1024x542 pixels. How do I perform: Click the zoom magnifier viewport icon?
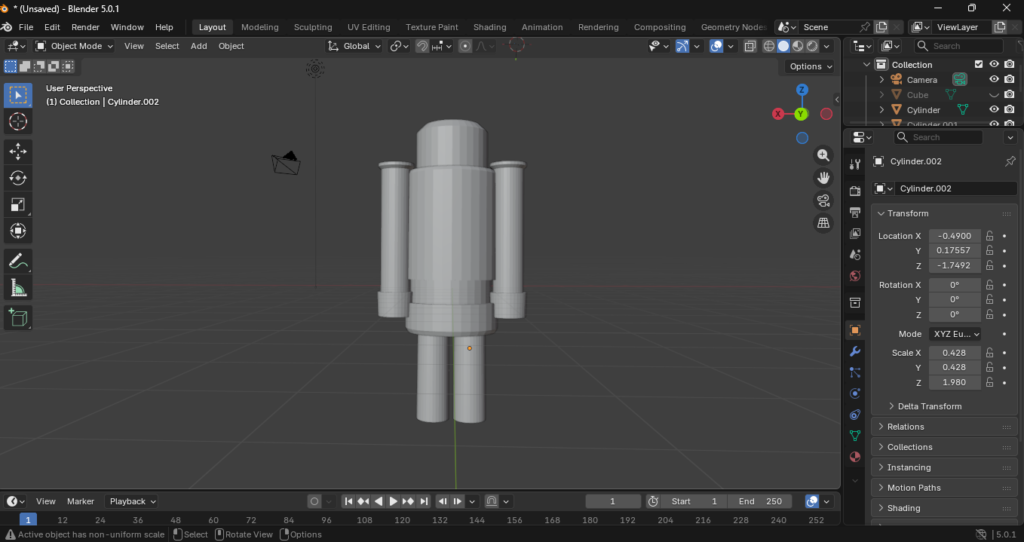point(823,155)
